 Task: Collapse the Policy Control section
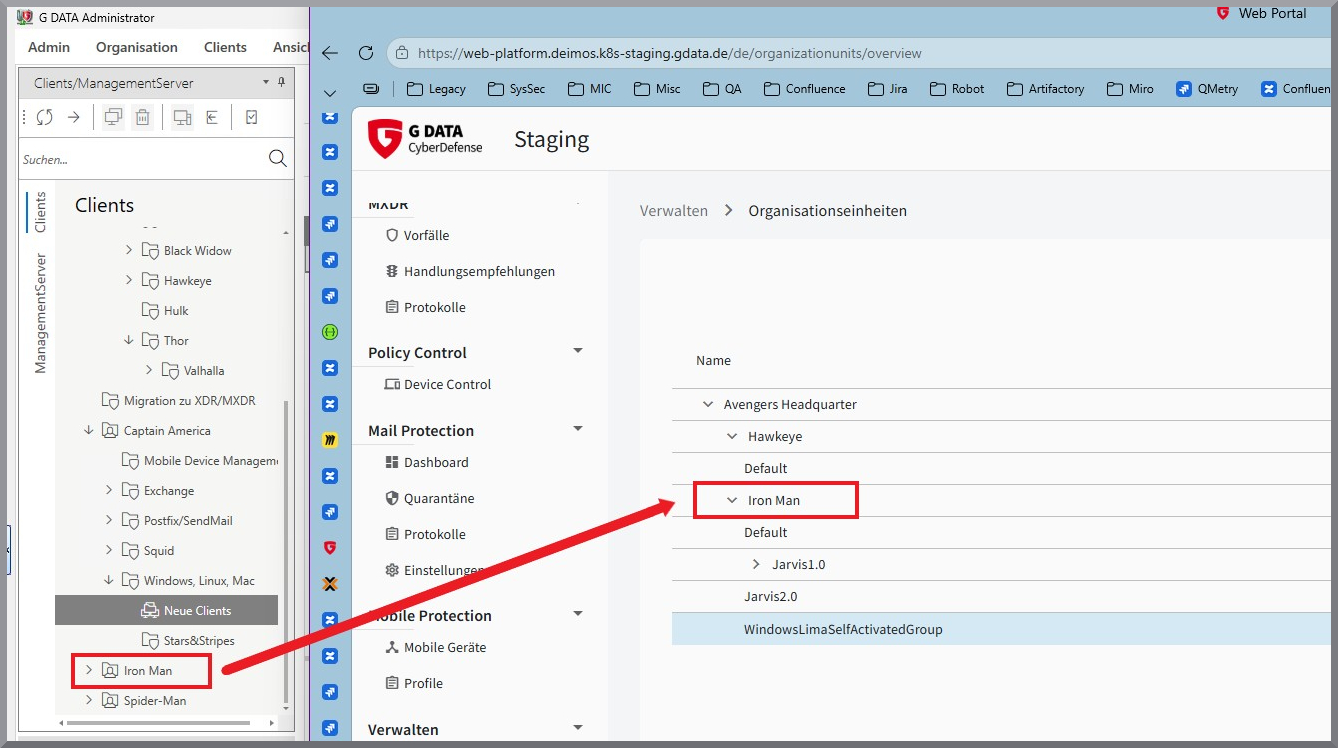[x=578, y=351]
